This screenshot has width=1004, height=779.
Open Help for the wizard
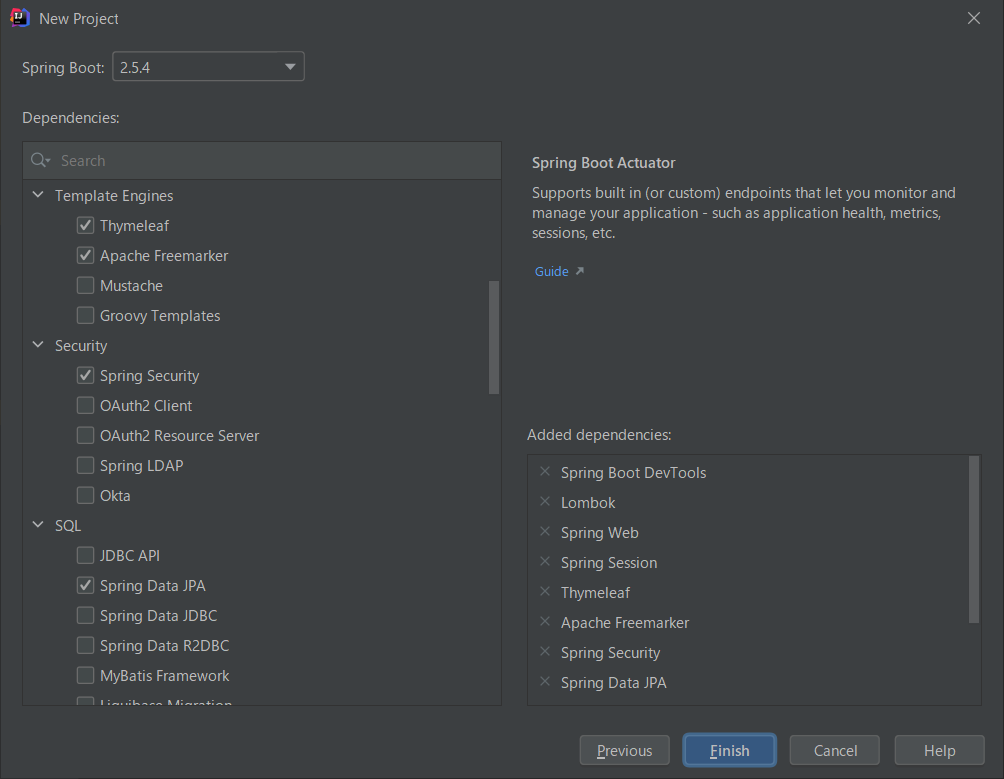(x=939, y=750)
